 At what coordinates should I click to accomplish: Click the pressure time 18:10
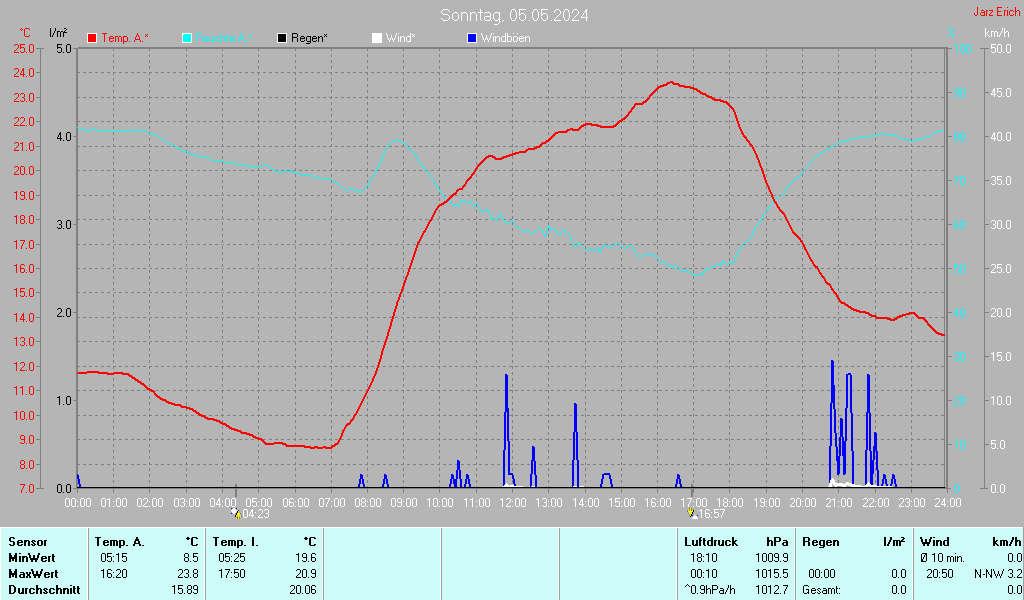pyautogui.click(x=703, y=558)
